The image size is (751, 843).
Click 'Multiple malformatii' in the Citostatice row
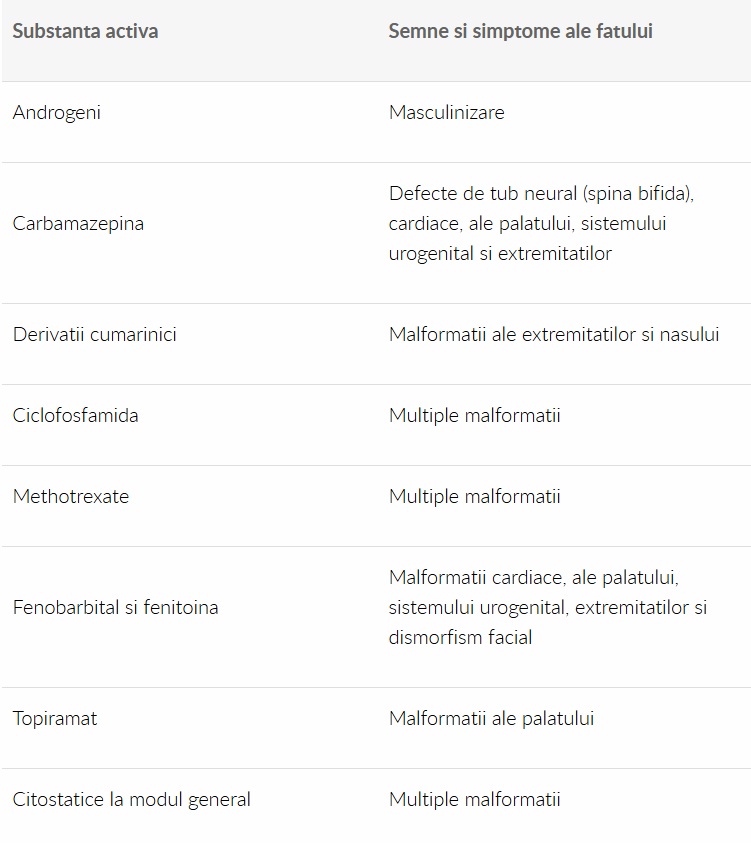tap(474, 799)
